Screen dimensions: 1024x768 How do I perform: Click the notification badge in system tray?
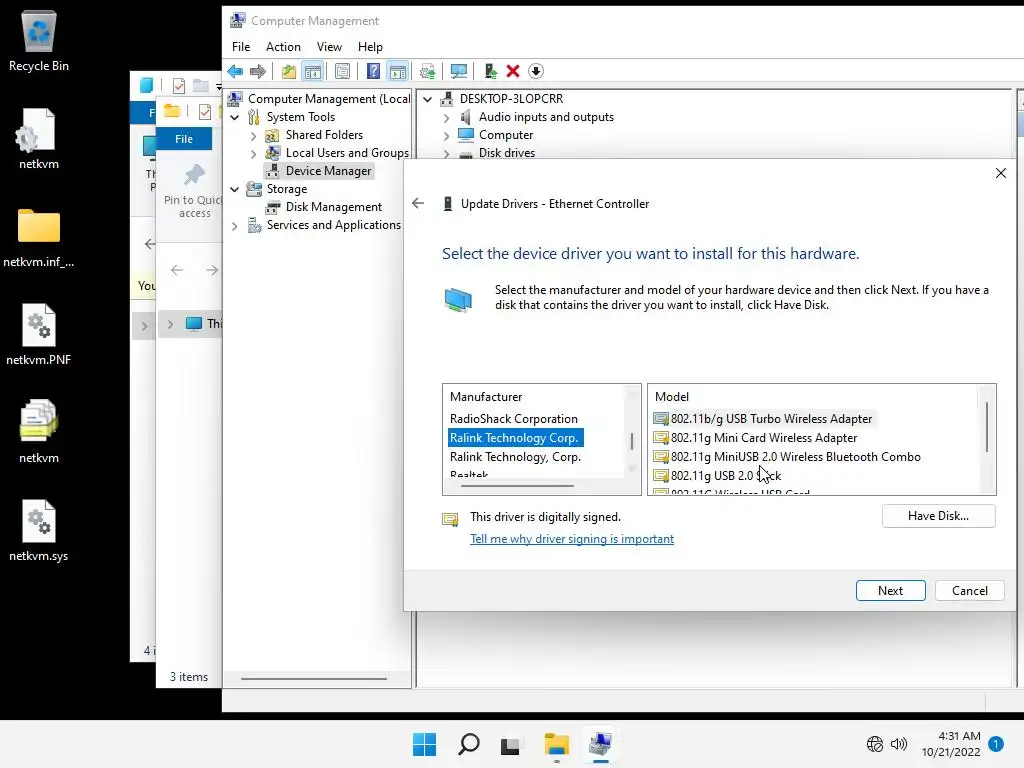click(996, 744)
